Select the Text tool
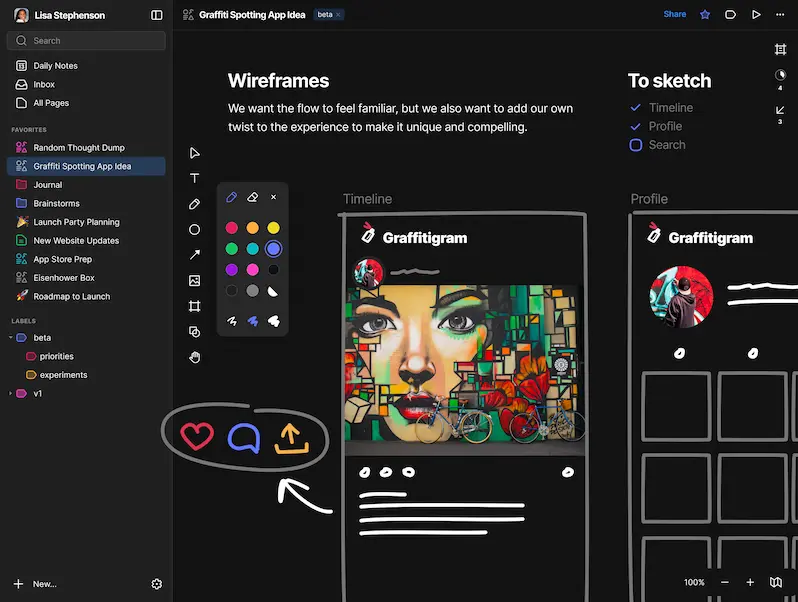 coord(194,178)
